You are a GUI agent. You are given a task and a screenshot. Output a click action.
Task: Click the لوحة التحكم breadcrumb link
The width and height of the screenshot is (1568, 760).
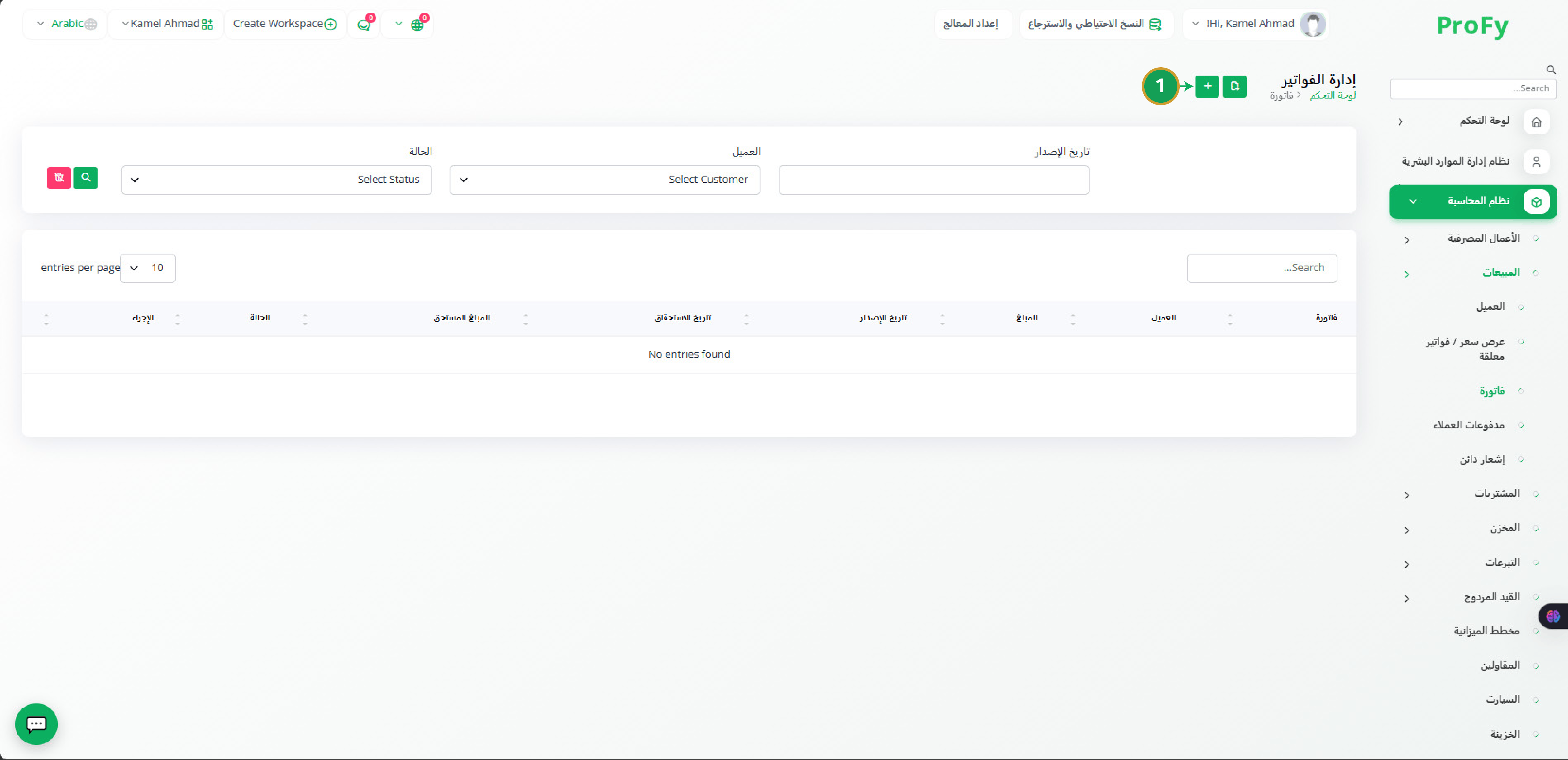click(1333, 96)
